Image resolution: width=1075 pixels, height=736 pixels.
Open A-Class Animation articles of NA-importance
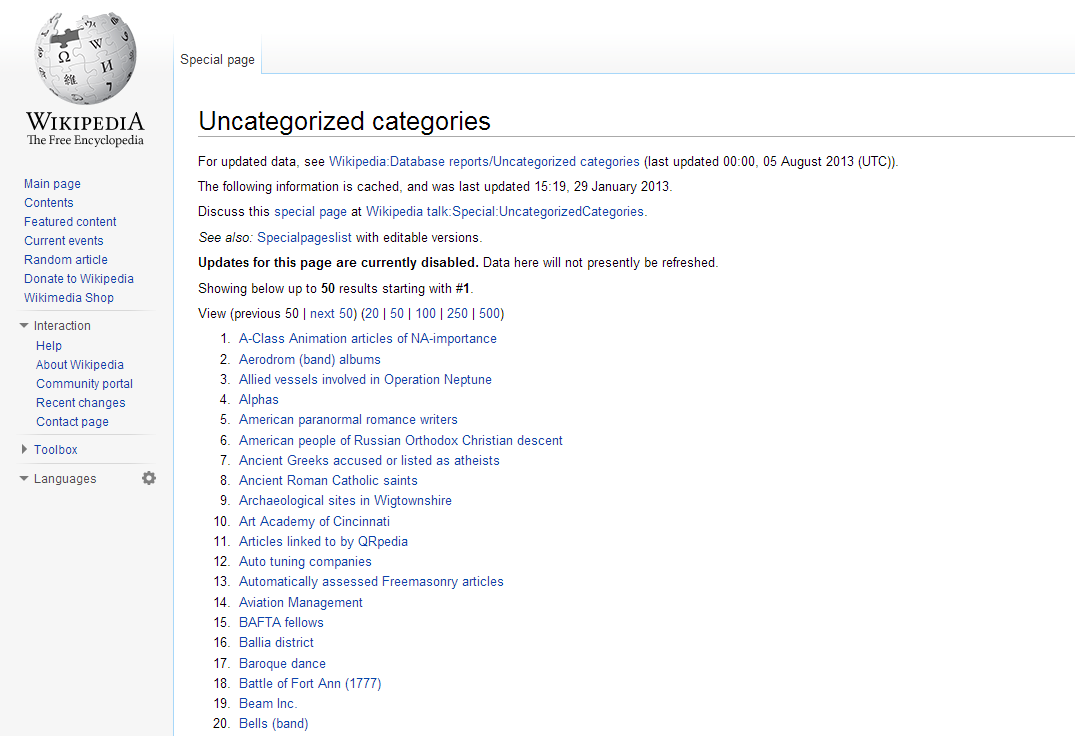(x=367, y=339)
